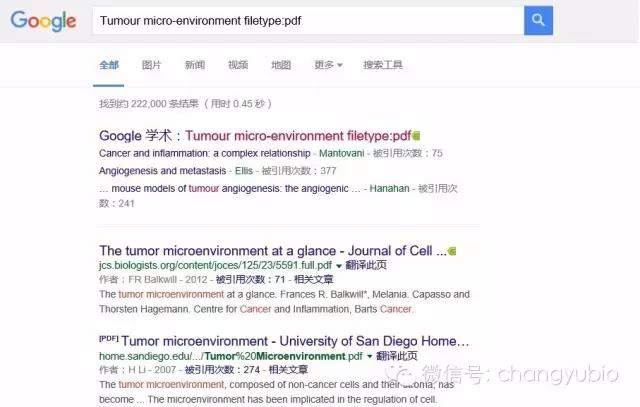The height and width of the screenshot is (407, 640).
Task: Open 搜索工具 search tools
Action: click(383, 65)
